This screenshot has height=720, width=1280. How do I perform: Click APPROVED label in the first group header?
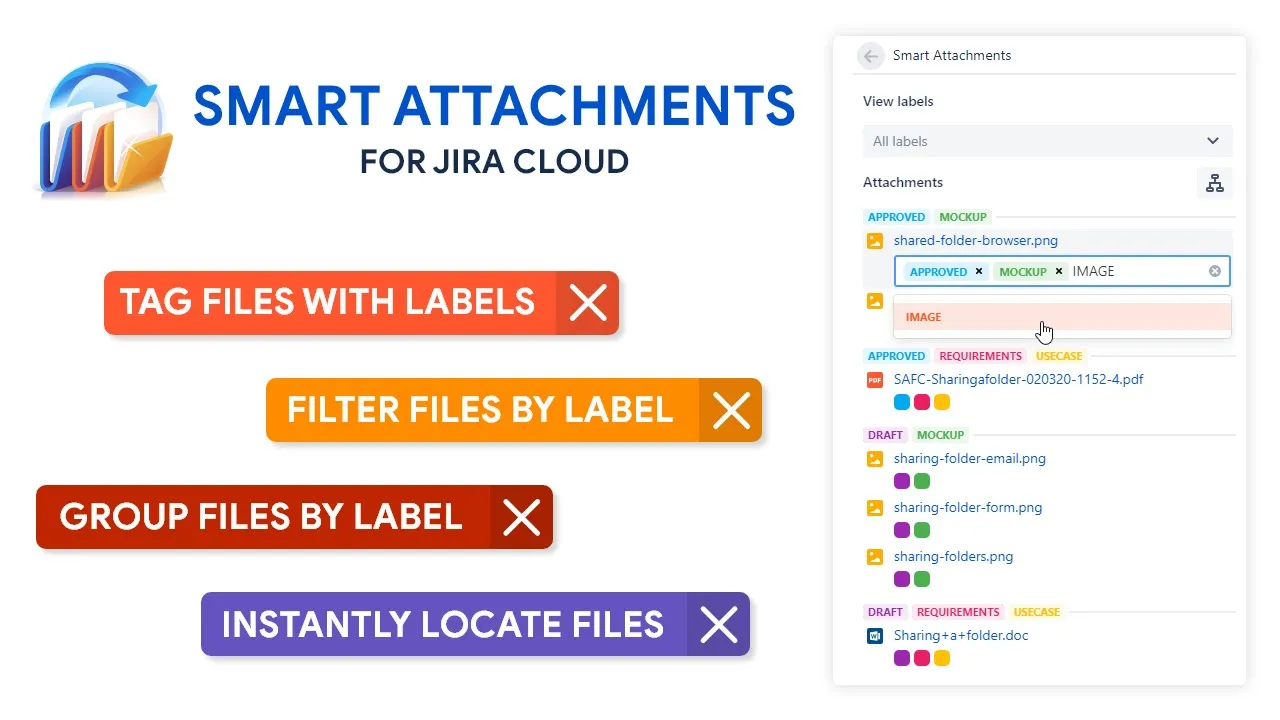(x=896, y=217)
